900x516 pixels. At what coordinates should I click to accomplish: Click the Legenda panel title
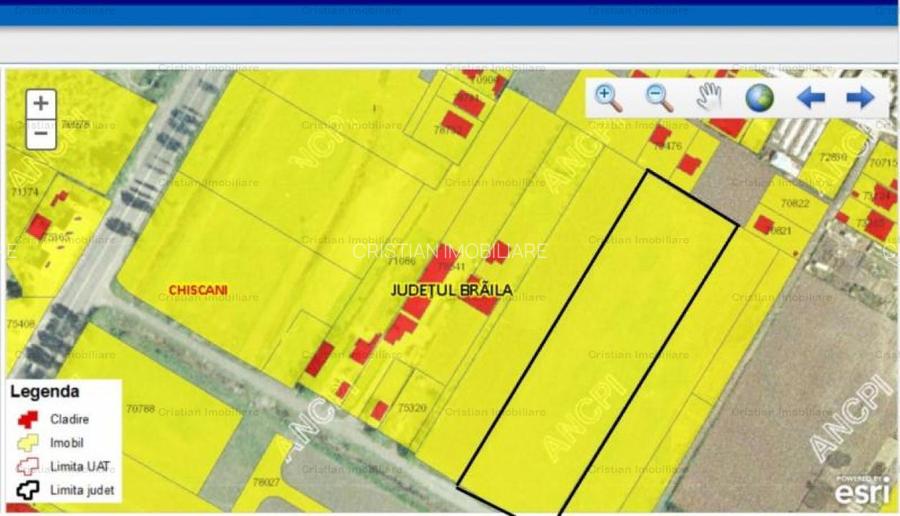click(45, 392)
